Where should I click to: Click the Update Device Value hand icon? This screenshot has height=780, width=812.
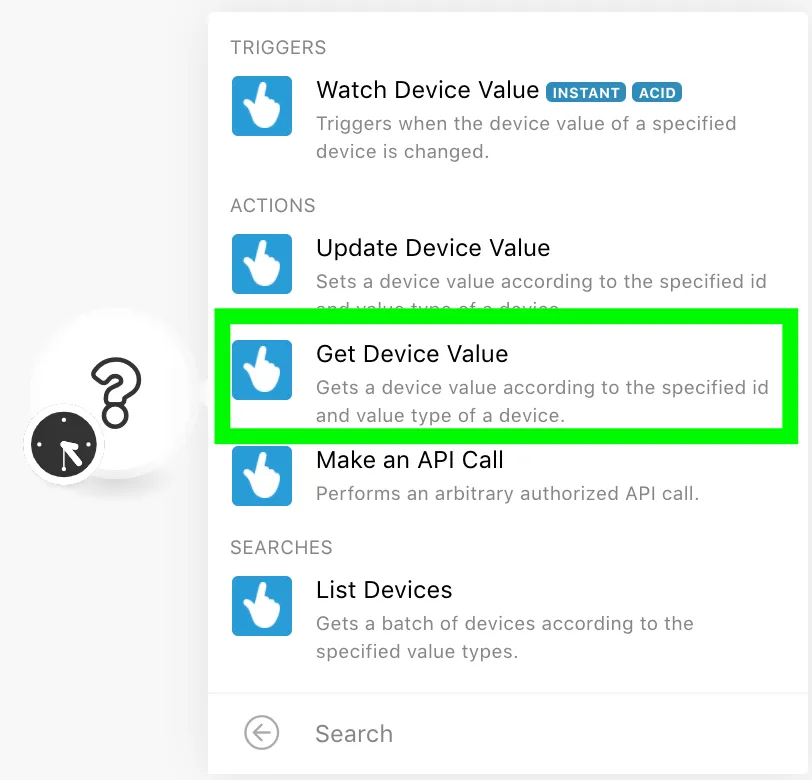[x=262, y=264]
